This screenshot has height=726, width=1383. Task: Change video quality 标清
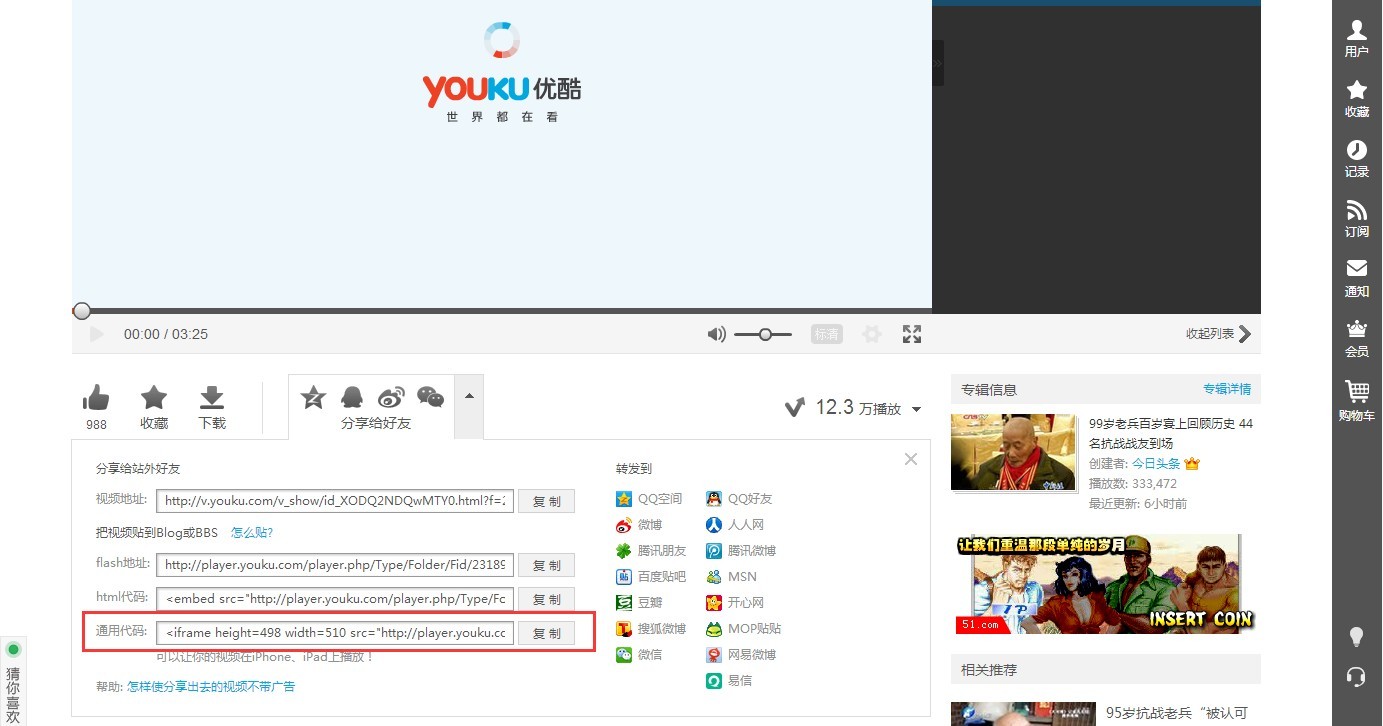[827, 334]
